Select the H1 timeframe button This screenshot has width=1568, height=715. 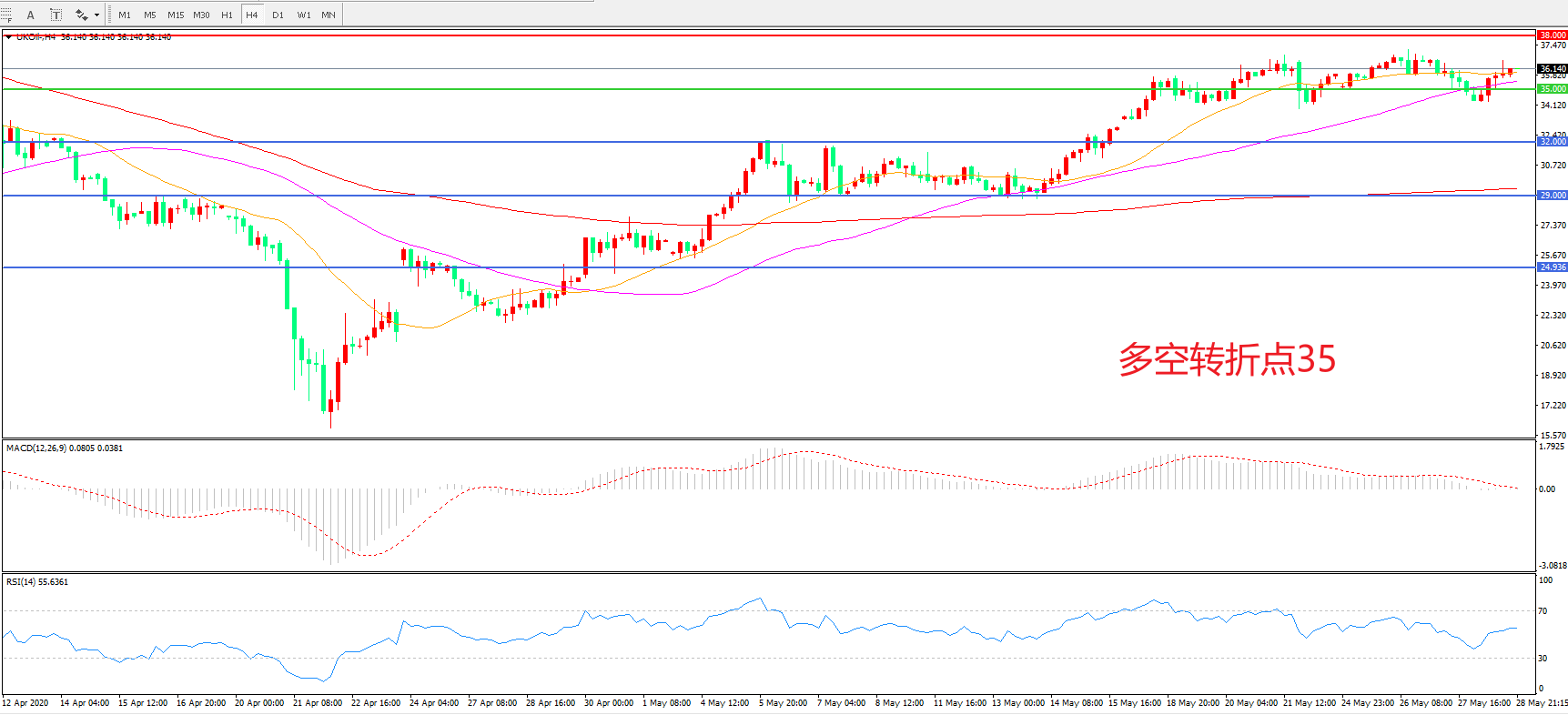pyautogui.click(x=227, y=15)
